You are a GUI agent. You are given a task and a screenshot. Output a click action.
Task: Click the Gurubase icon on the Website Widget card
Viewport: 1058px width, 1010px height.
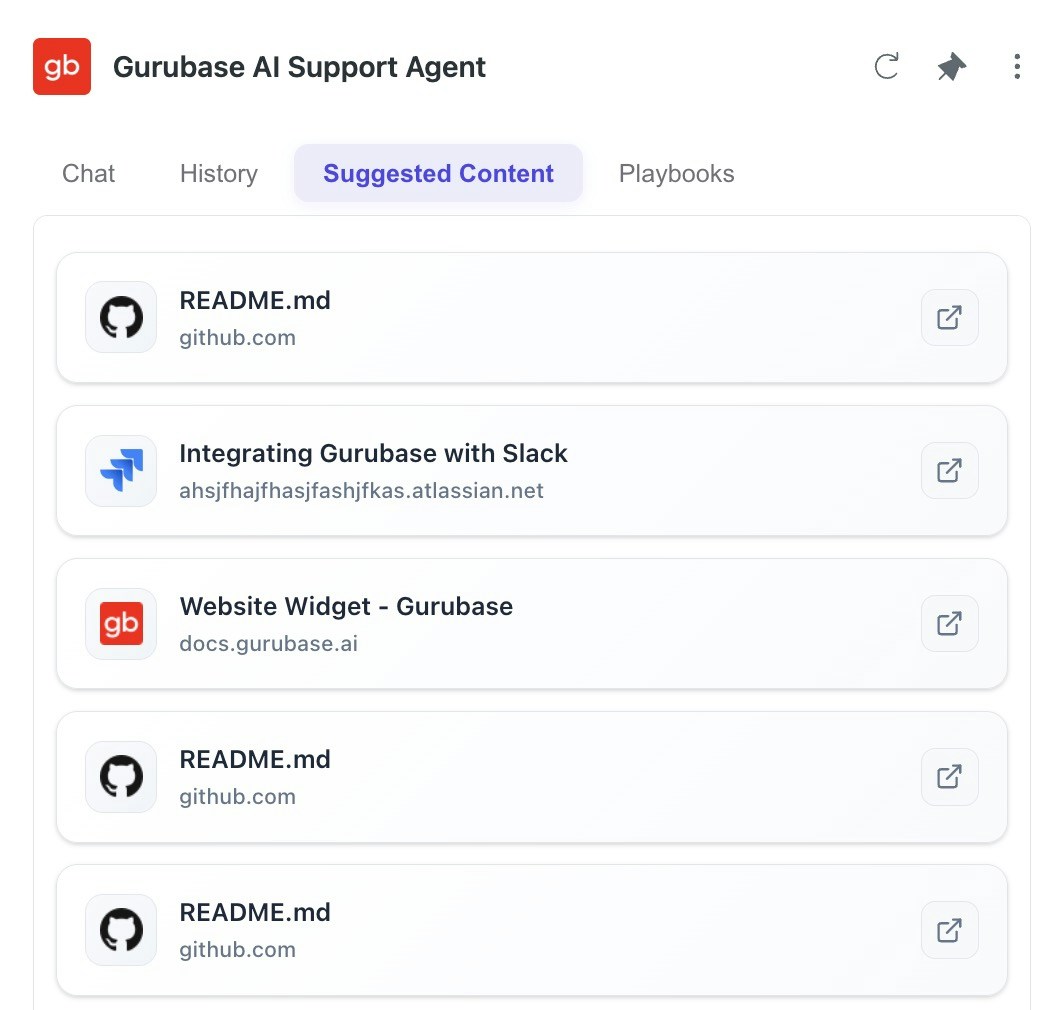tap(120, 623)
